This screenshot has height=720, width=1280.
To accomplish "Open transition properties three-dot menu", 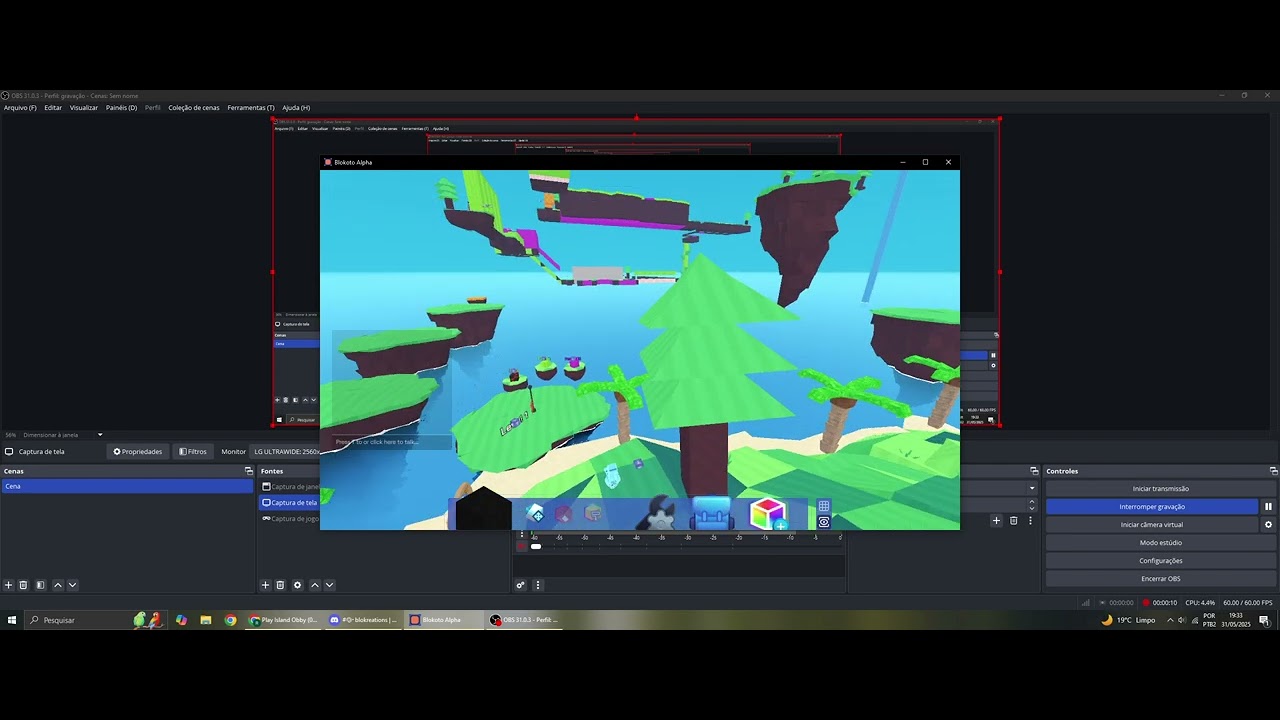I will pyautogui.click(x=1028, y=521).
